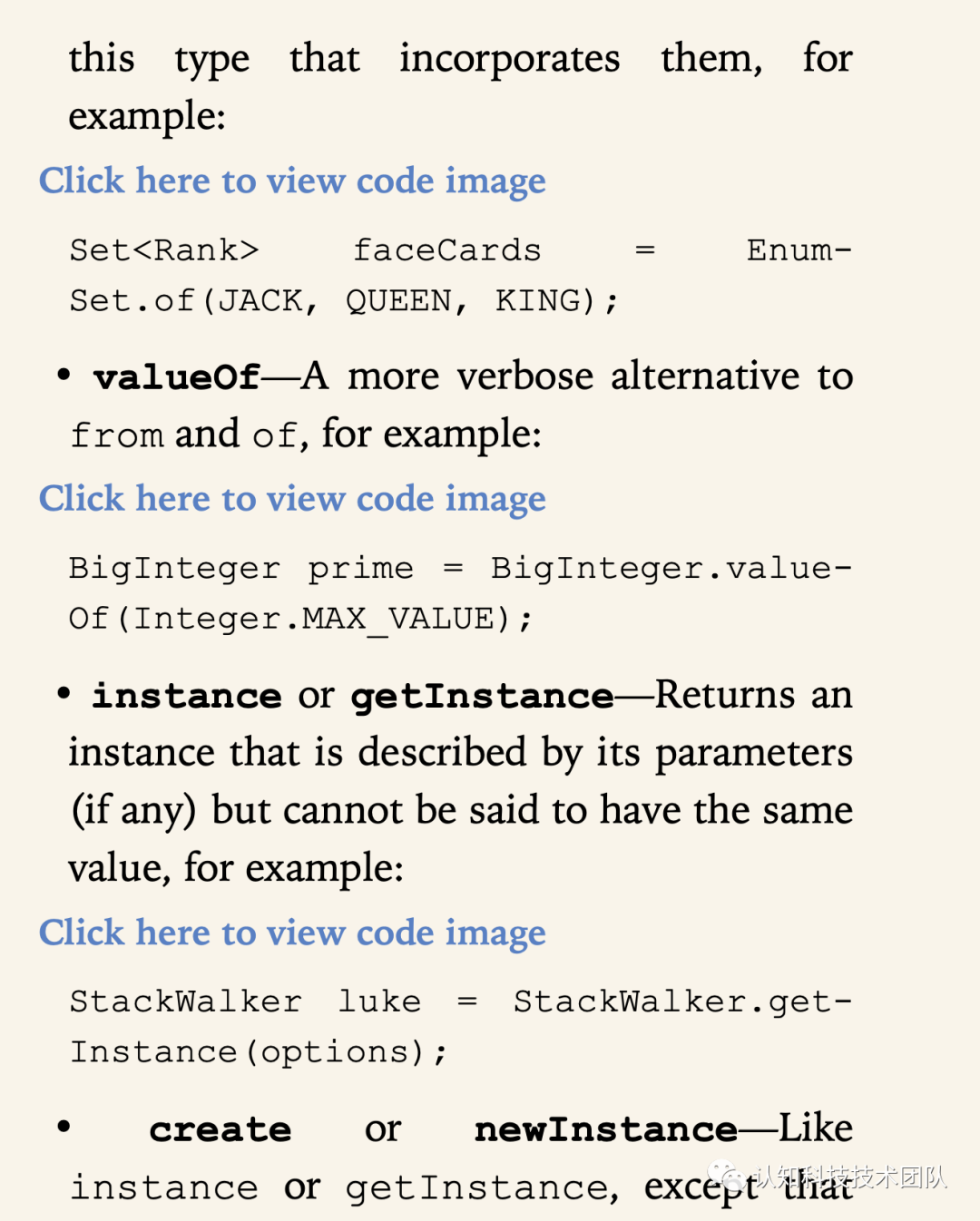The image size is (980, 1221).
Task: Click the EnumSet.of(JACK, QUEEN, KING) code line
Action: point(344,300)
